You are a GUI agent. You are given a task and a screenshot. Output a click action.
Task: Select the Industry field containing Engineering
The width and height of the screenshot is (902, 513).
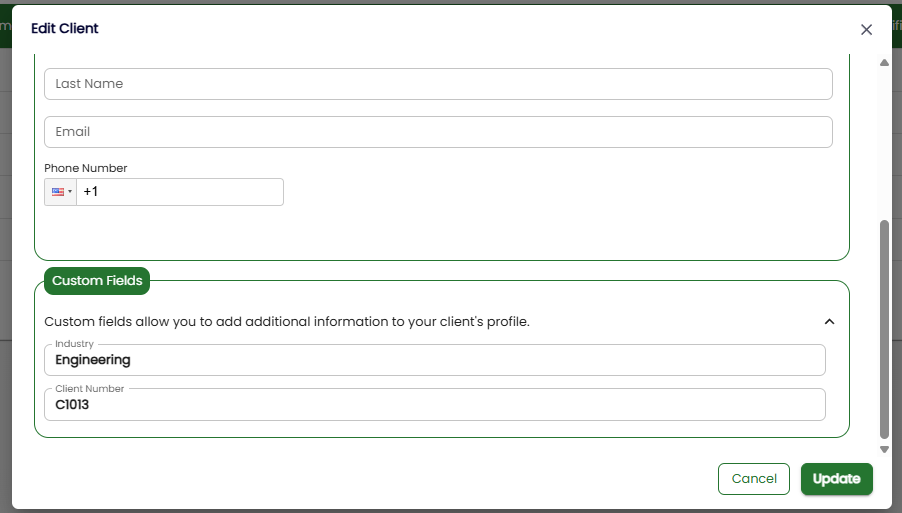point(435,361)
